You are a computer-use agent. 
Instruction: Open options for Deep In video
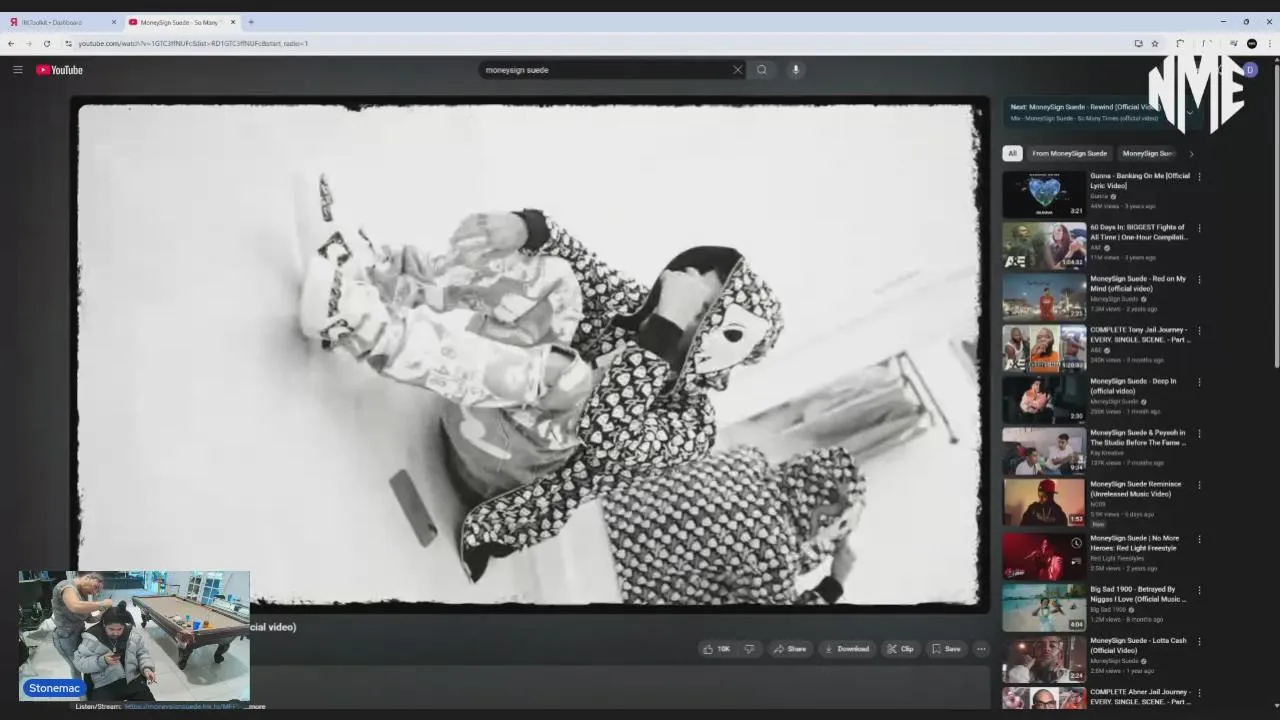(x=1199, y=382)
